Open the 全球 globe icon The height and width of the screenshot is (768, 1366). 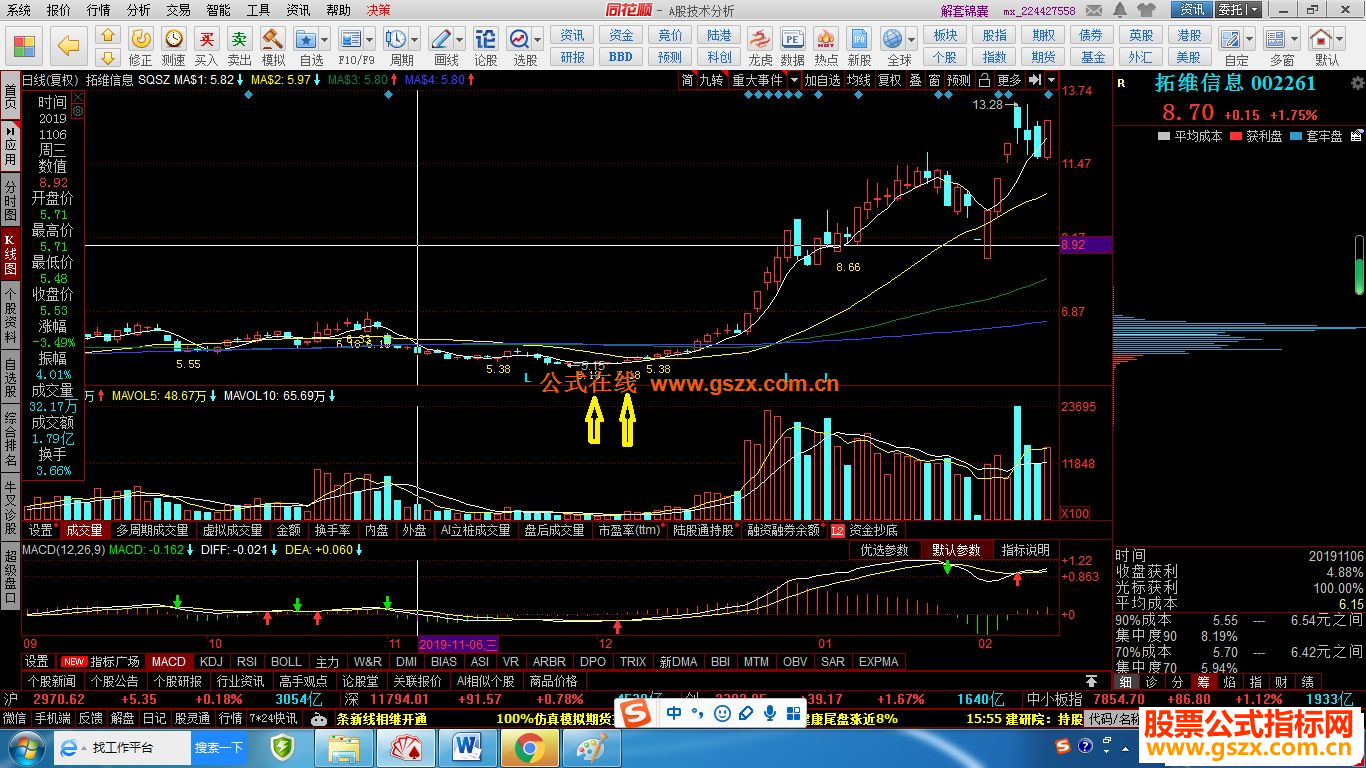click(x=892, y=39)
